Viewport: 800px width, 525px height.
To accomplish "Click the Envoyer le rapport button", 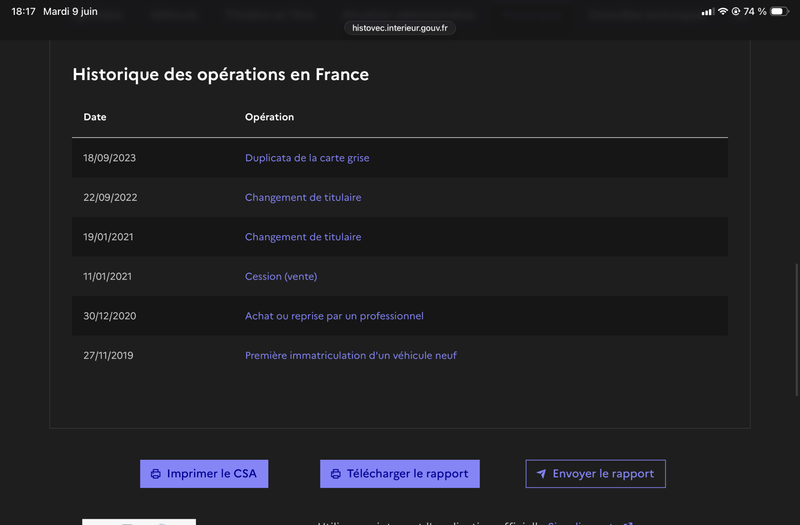I will pyautogui.click(x=595, y=474).
